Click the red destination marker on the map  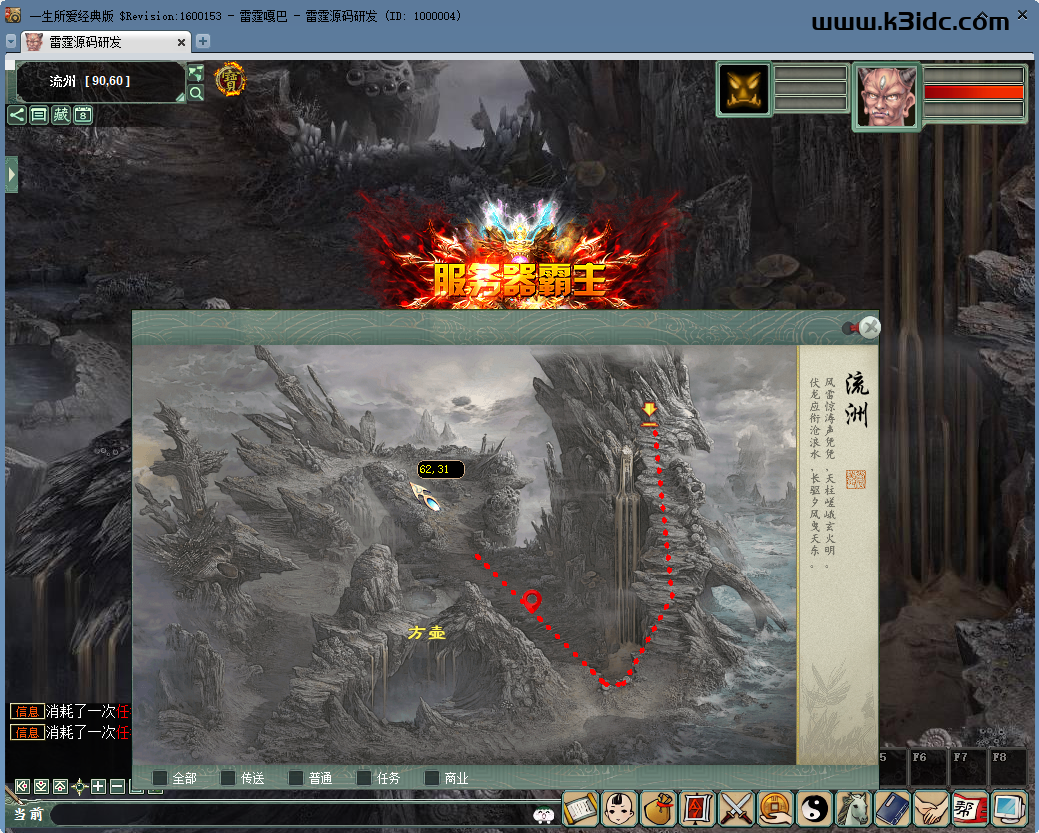click(531, 601)
